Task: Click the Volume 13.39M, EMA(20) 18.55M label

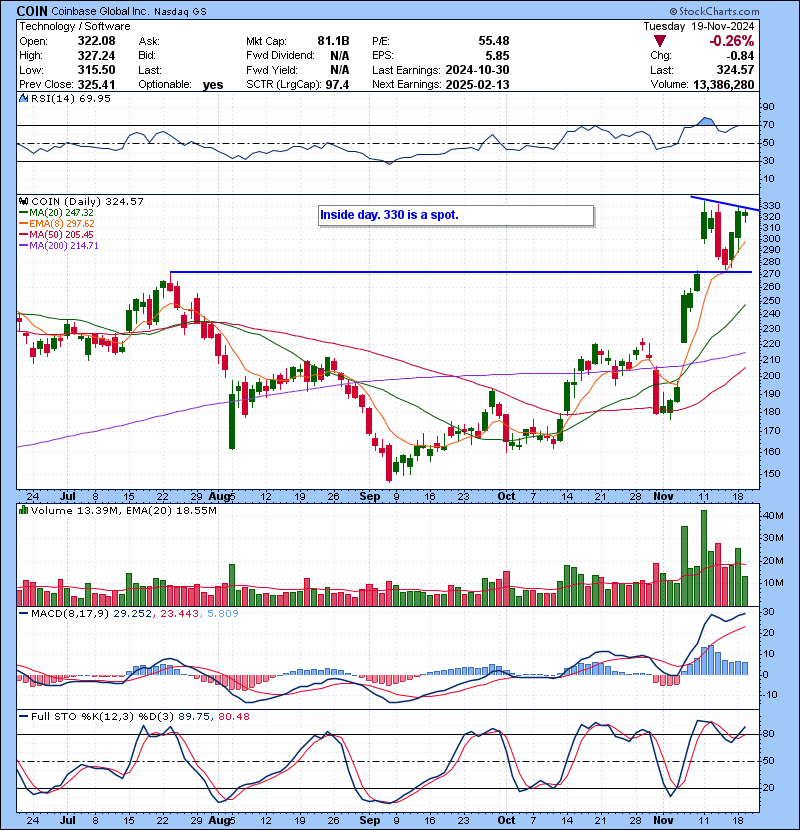Action: pos(123,511)
